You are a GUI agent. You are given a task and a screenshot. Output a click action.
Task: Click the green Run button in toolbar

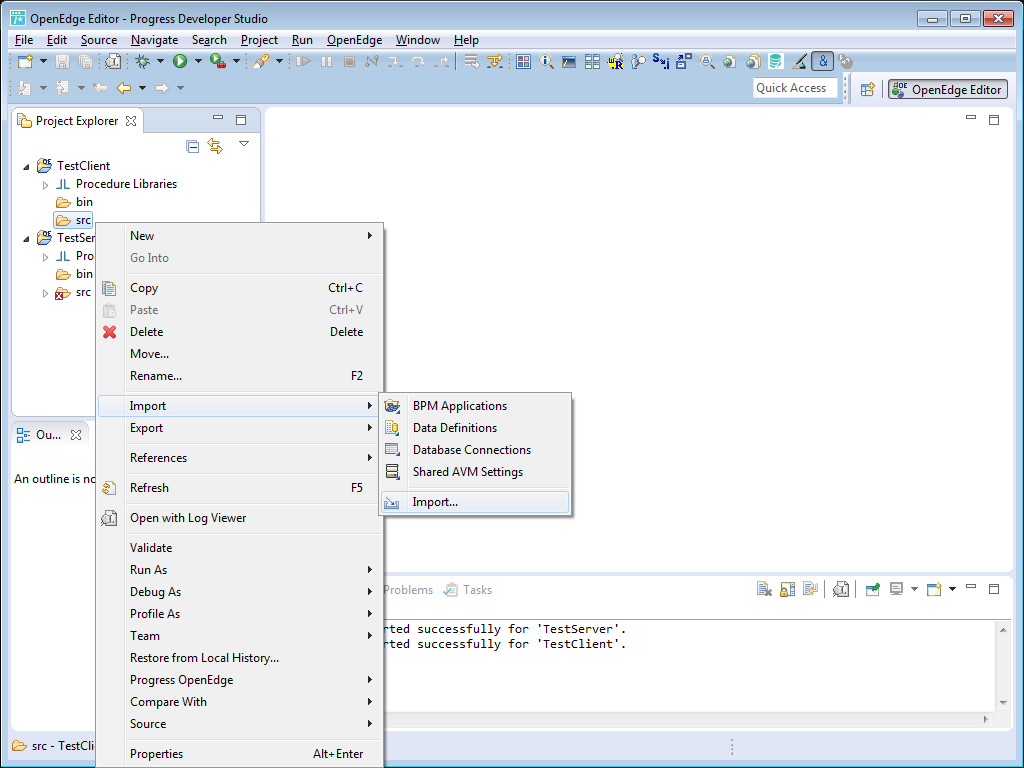(x=180, y=61)
